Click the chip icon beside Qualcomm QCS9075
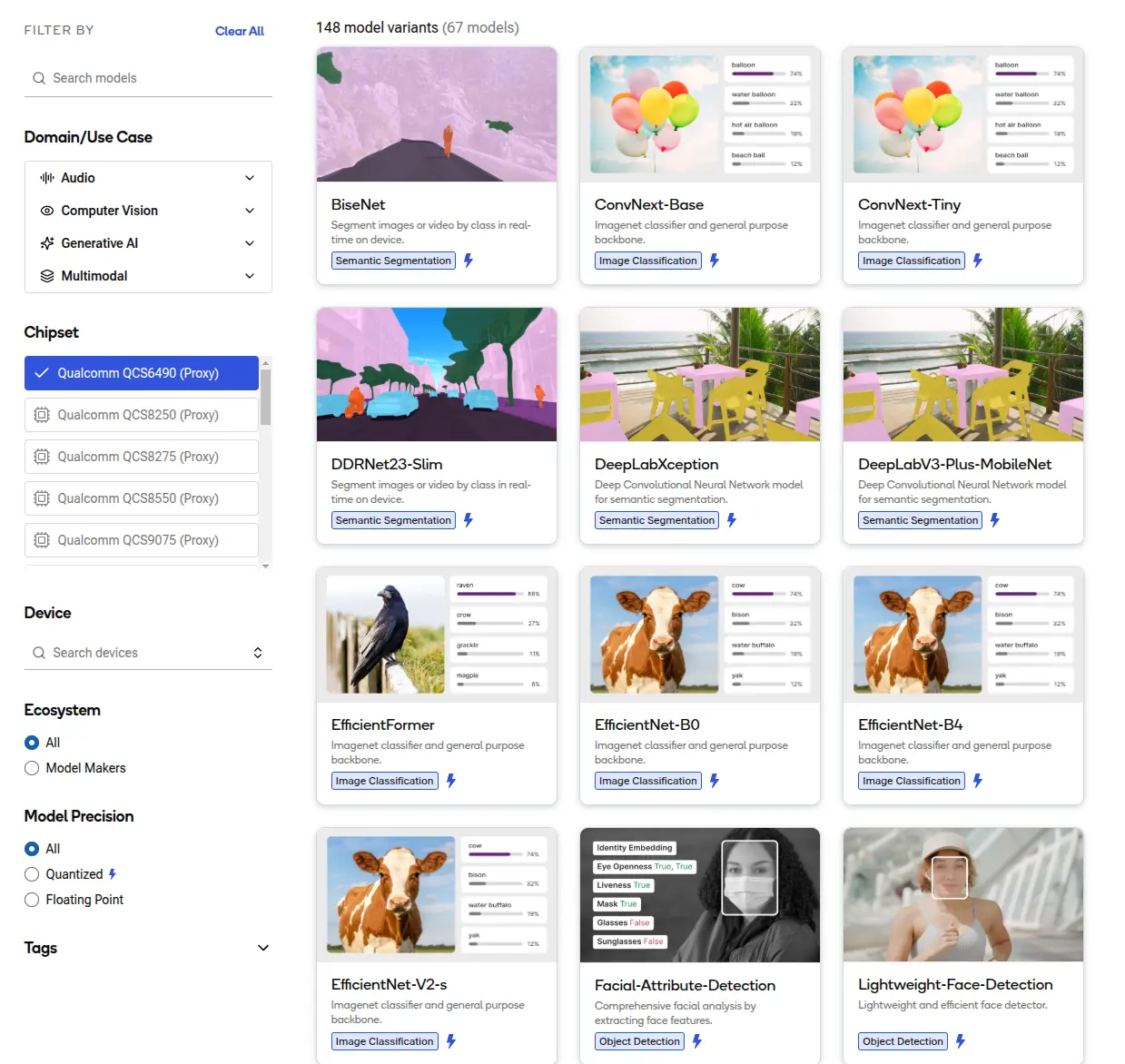This screenshot has width=1125, height=1064. [42, 540]
